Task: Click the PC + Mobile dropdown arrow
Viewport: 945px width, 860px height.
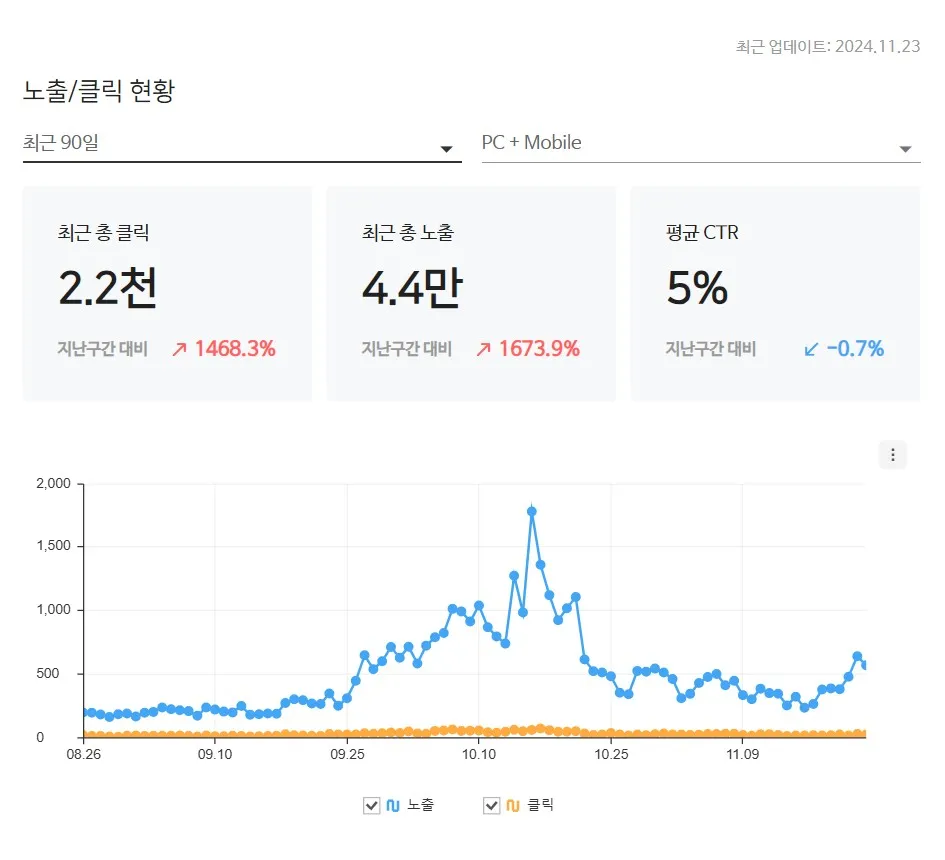Action: coord(906,147)
